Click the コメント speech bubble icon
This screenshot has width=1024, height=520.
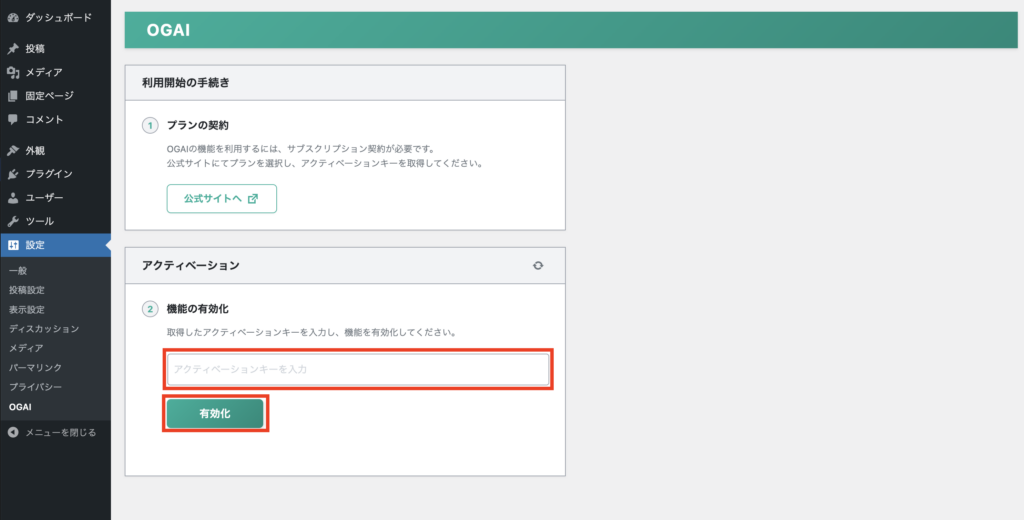point(12,120)
